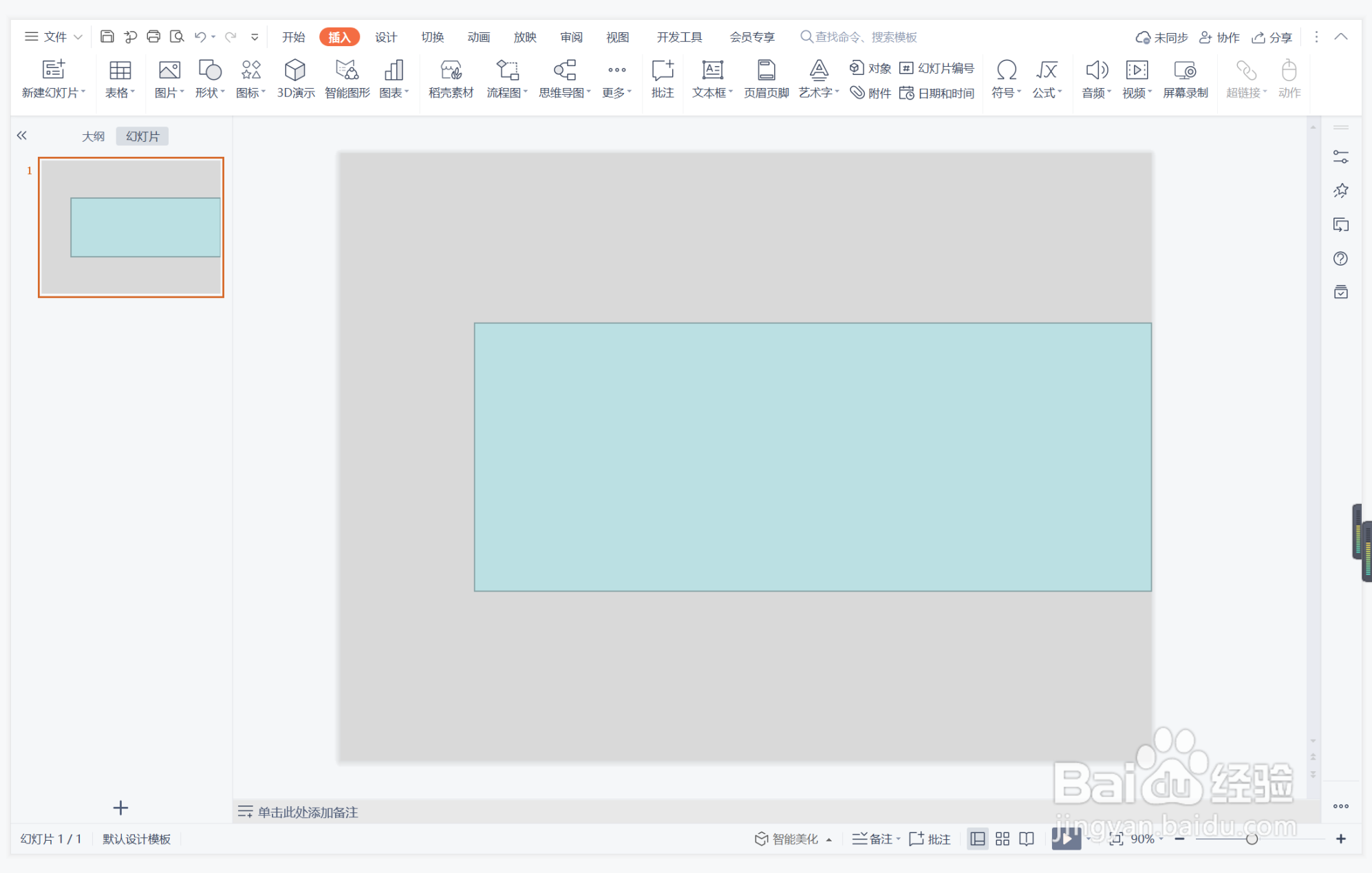The height and width of the screenshot is (873, 1372).
Task: Toggle normal view in status bar
Action: 977,839
